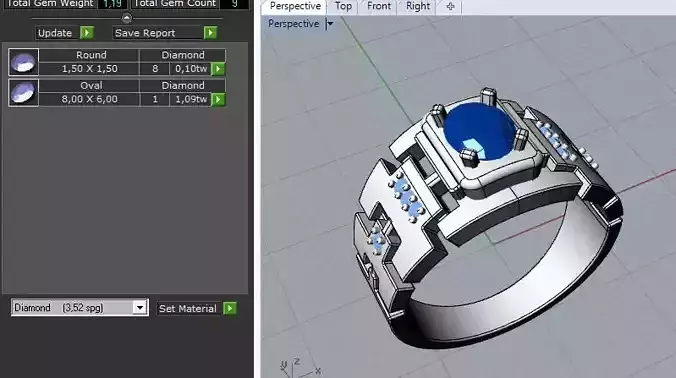Switch to the Perspective tab
676x378 pixels.
[x=295, y=6]
